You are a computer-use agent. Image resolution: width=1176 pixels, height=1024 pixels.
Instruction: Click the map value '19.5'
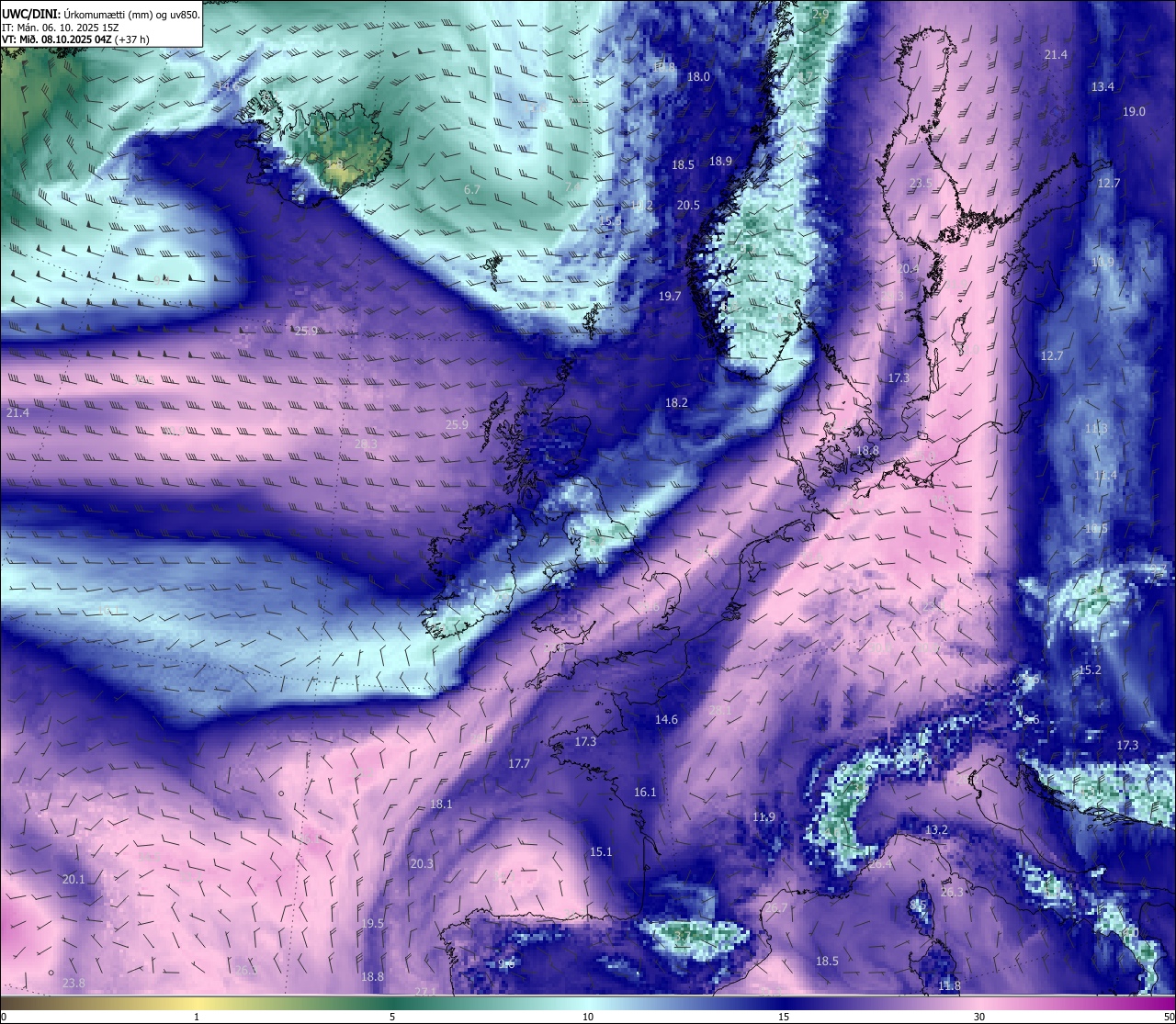pyautogui.click(x=372, y=923)
